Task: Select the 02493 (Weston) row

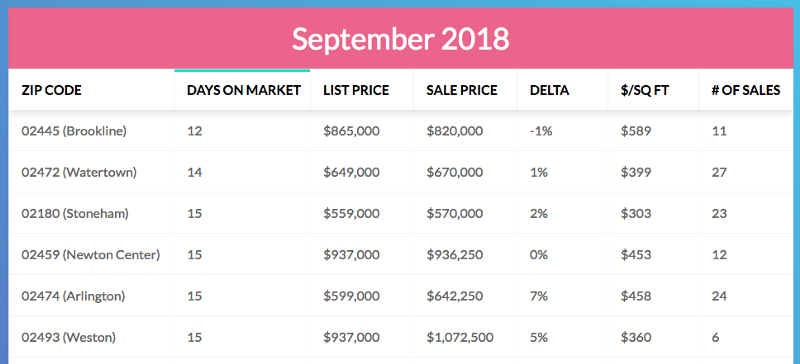Action: [401, 337]
